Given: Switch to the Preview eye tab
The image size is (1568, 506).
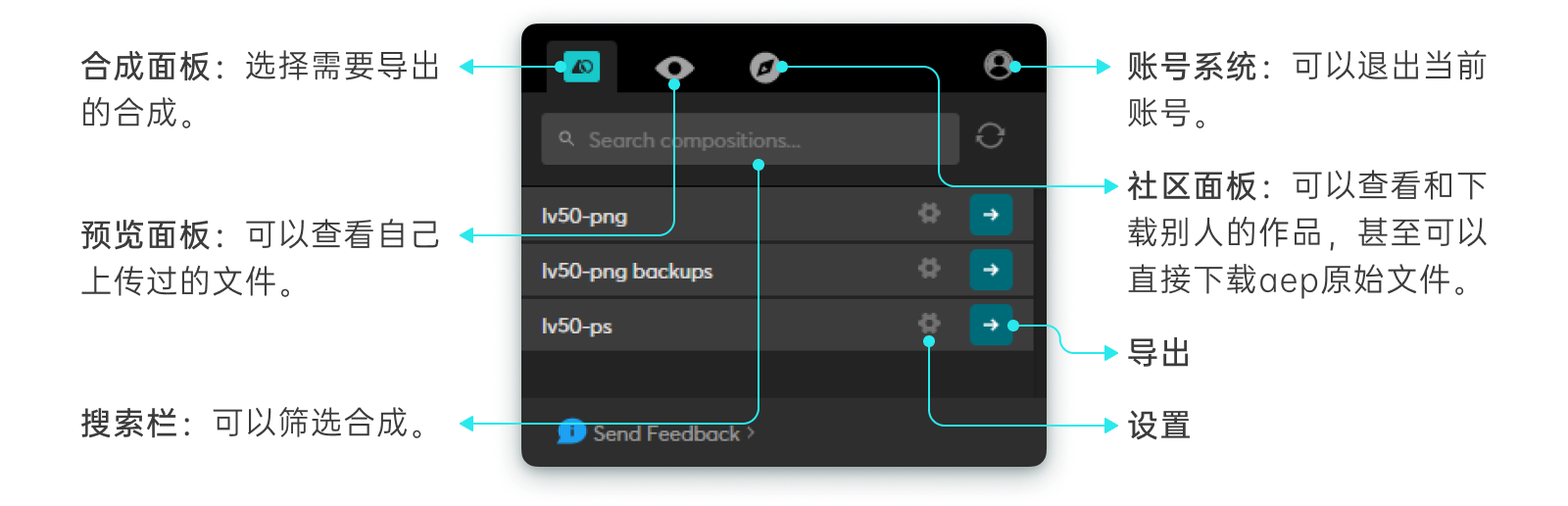Looking at the screenshot, I should [x=674, y=68].
